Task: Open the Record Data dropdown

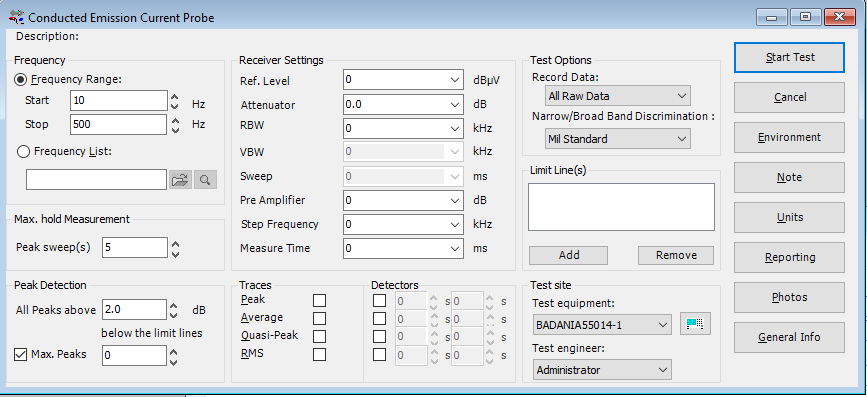Action: pyautogui.click(x=618, y=96)
